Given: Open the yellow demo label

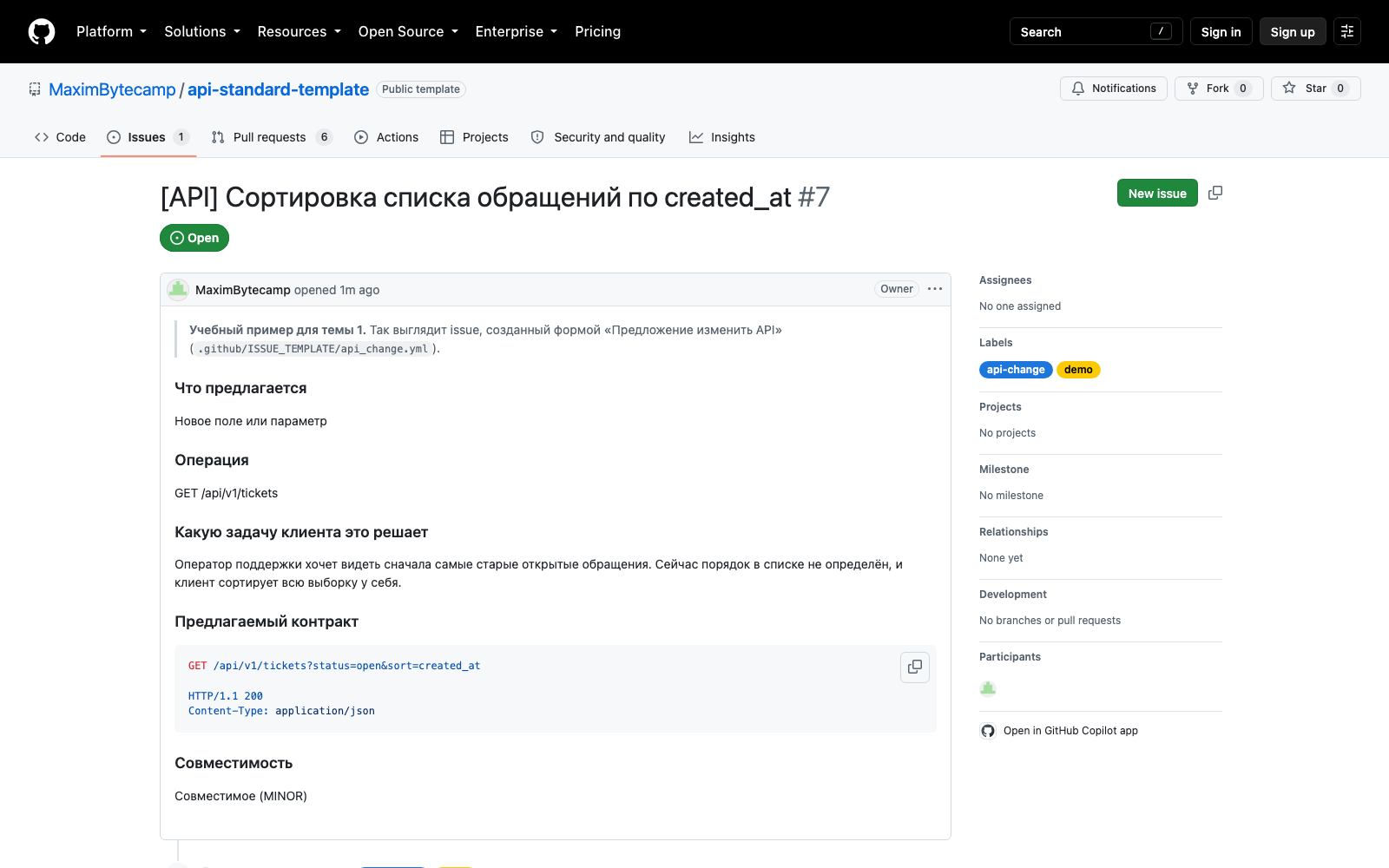Looking at the screenshot, I should (x=1078, y=370).
